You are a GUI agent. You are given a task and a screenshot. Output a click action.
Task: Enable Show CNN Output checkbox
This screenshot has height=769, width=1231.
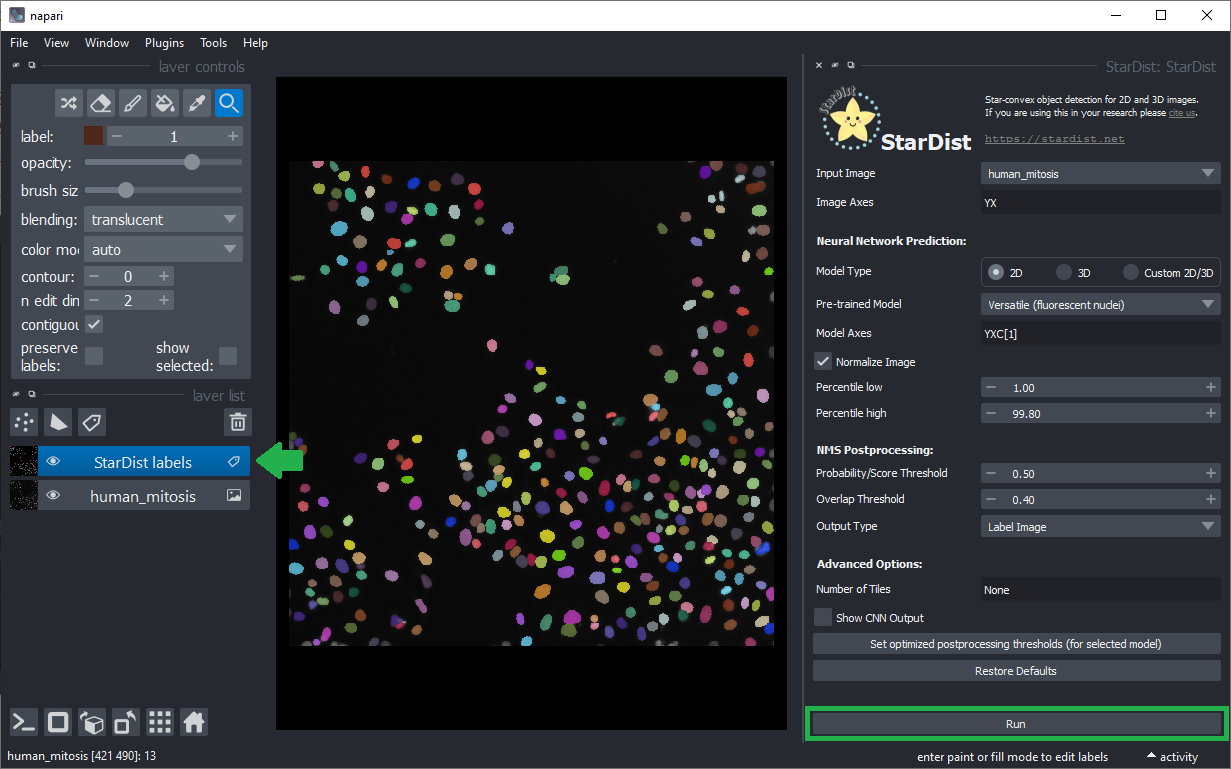[823, 618]
